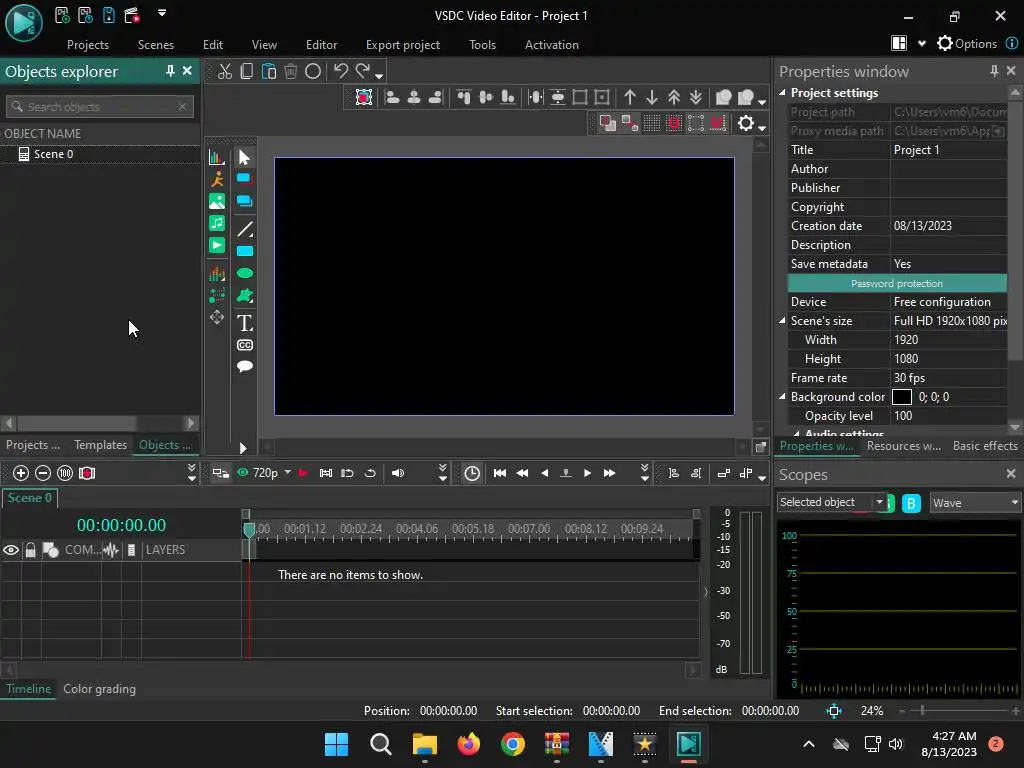This screenshot has width=1024, height=768.
Task: Open the quick access toolbar dropdown arrow
Action: [x=162, y=12]
